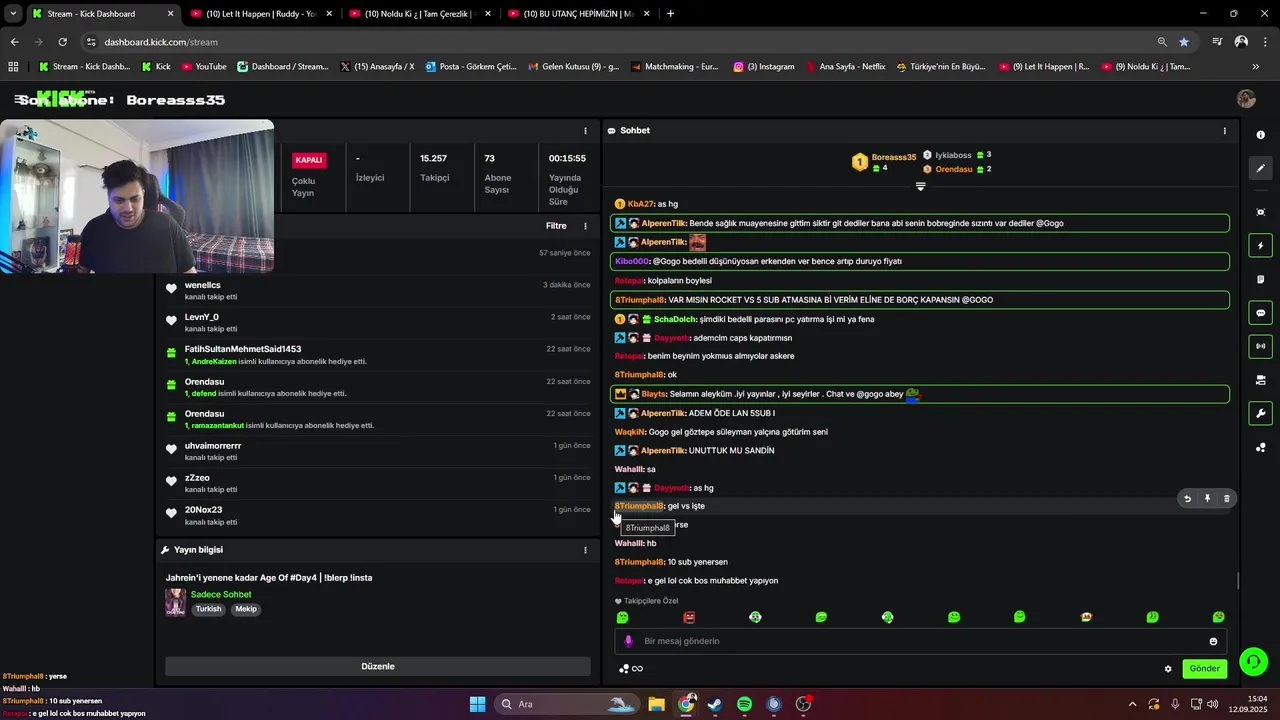Open File Explorer from taskbar
This screenshot has width=1280, height=720.
coord(656,704)
